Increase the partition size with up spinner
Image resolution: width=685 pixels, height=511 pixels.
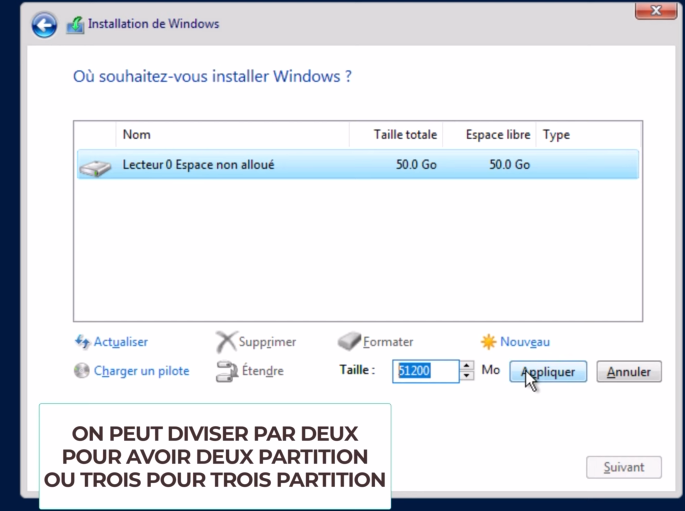[x=467, y=366]
